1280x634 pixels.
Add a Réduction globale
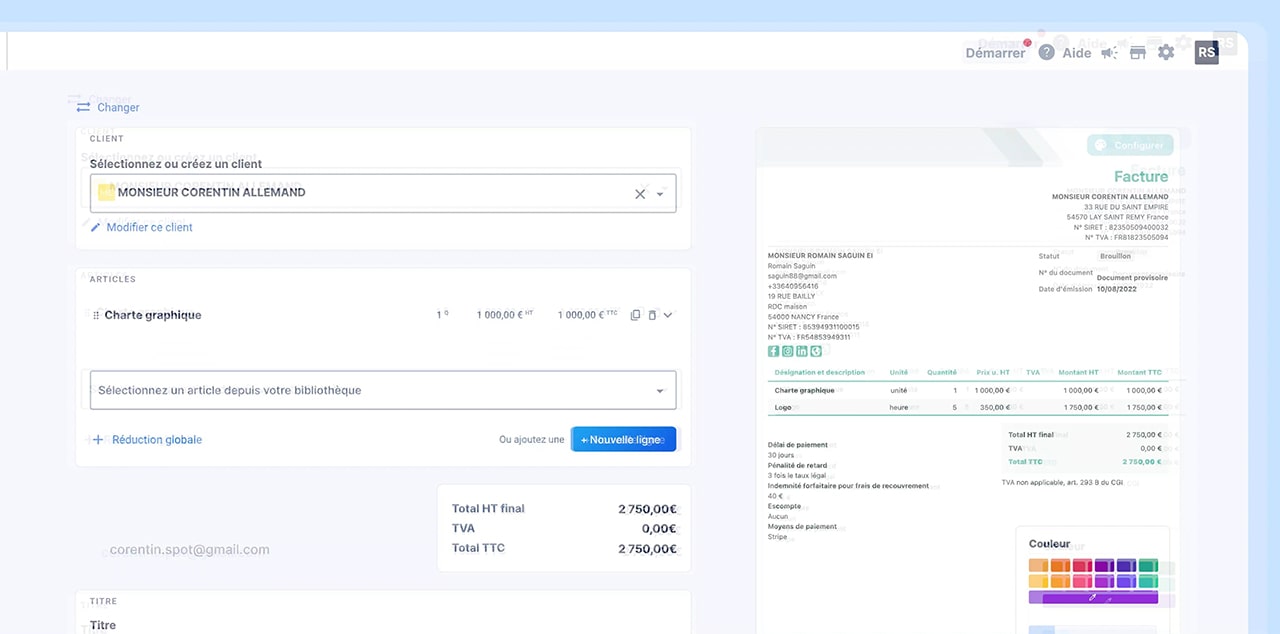pyautogui.click(x=147, y=439)
